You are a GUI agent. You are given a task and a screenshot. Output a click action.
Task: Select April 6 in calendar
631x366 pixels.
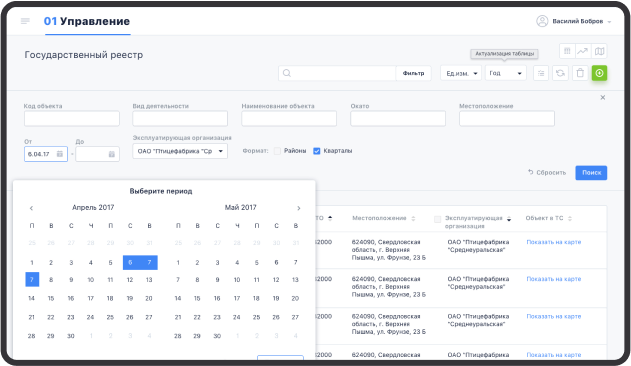pyautogui.click(x=130, y=263)
